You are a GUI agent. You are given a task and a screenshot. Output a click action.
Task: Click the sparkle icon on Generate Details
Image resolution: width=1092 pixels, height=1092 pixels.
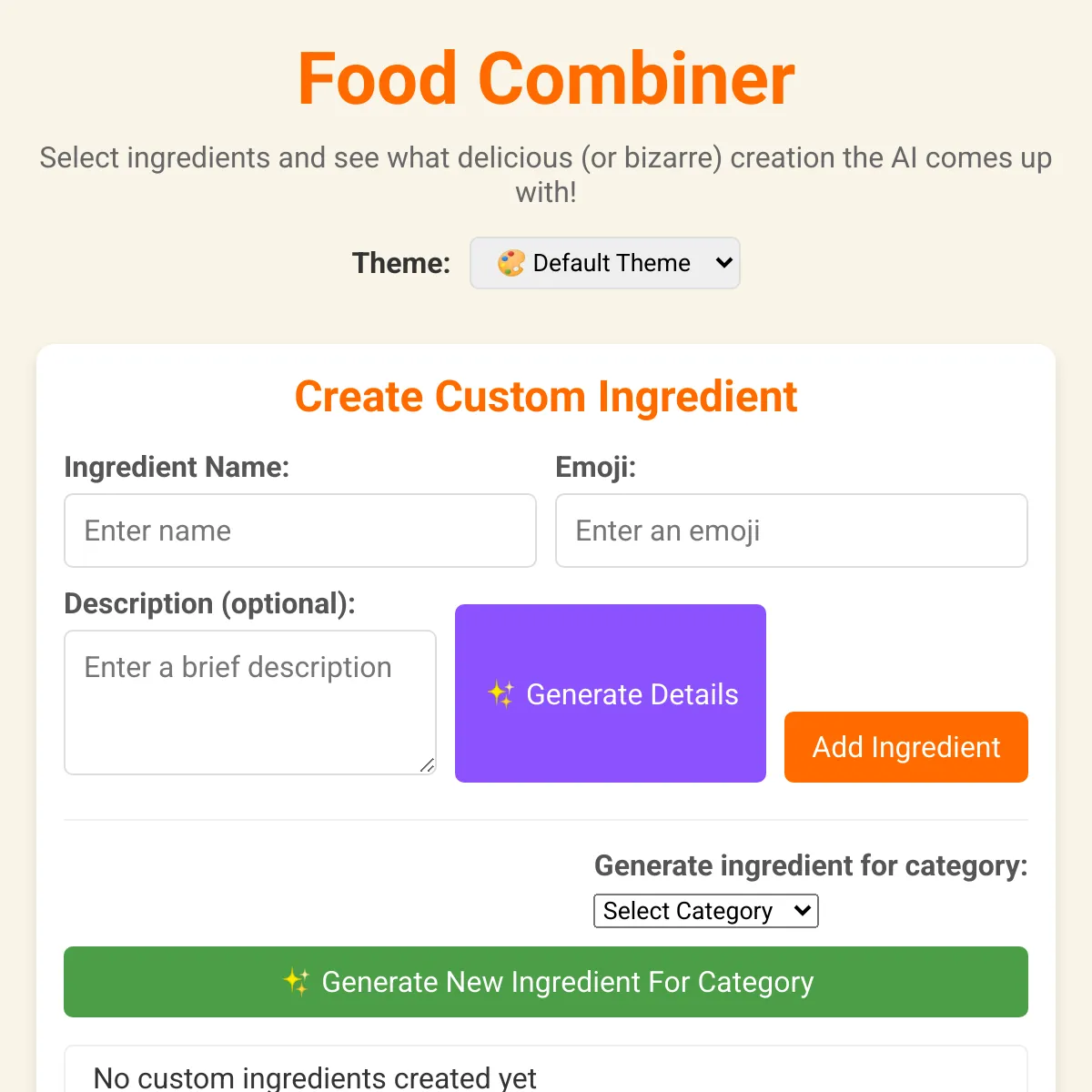click(500, 693)
